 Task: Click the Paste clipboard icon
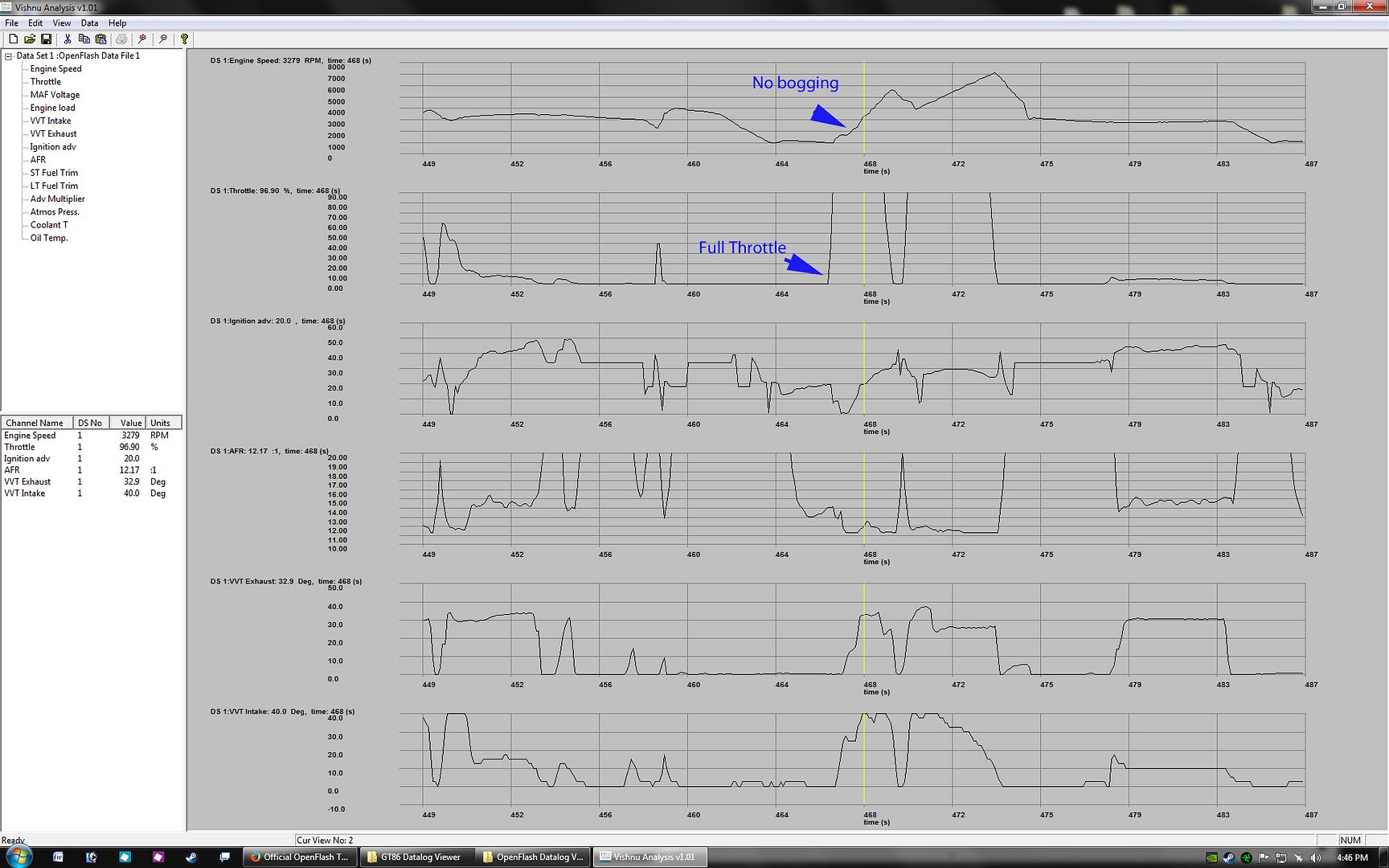tap(100, 39)
